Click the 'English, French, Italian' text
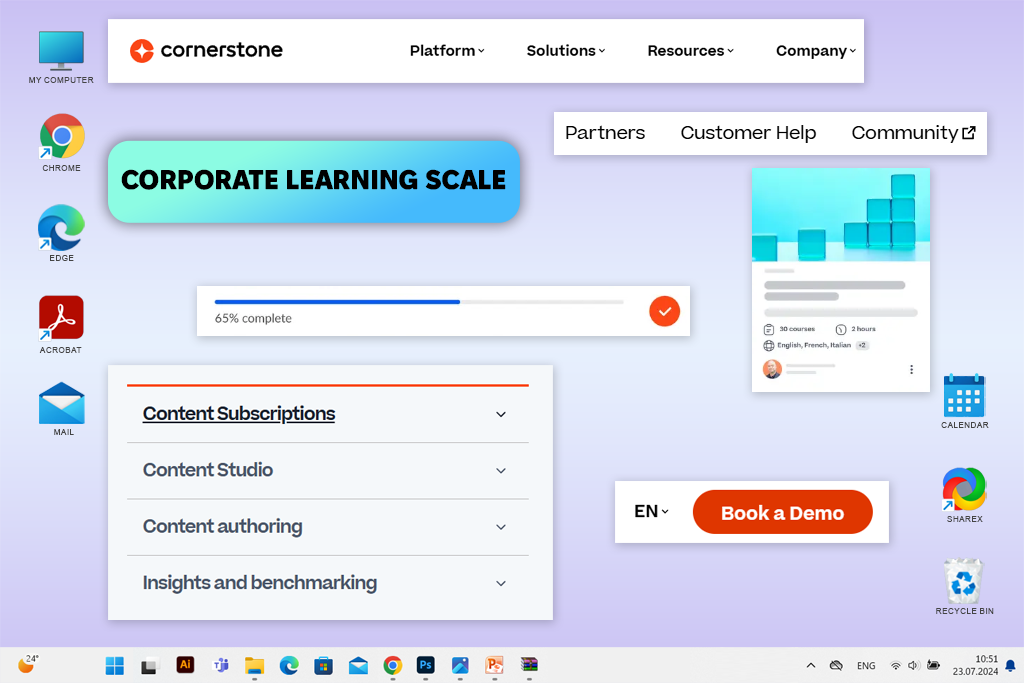The image size is (1024, 683). click(x=814, y=345)
